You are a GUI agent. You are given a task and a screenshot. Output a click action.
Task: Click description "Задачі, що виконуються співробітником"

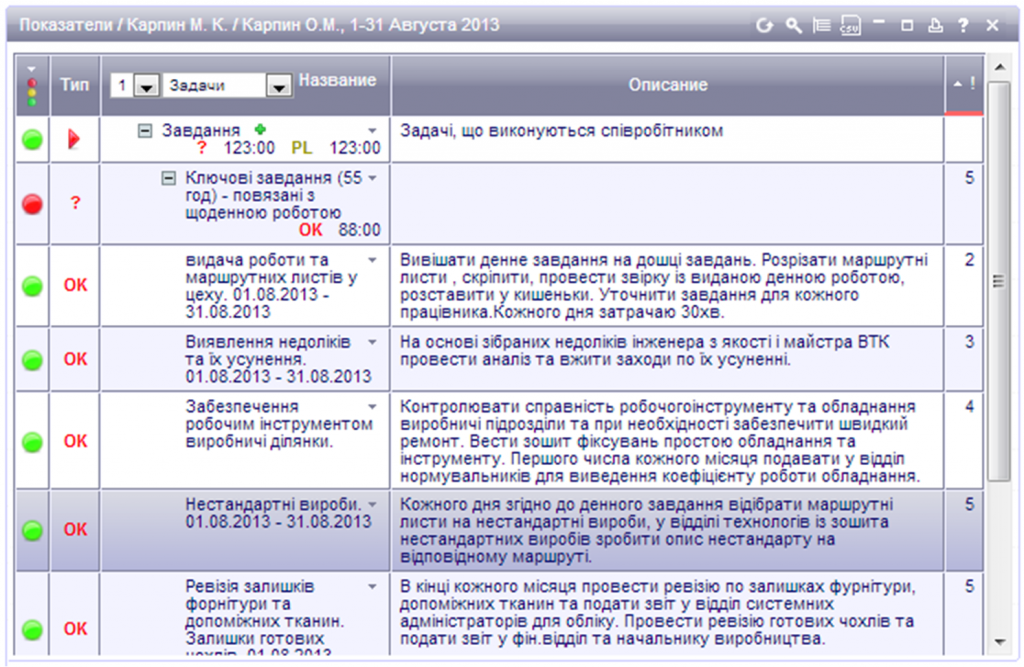point(562,131)
